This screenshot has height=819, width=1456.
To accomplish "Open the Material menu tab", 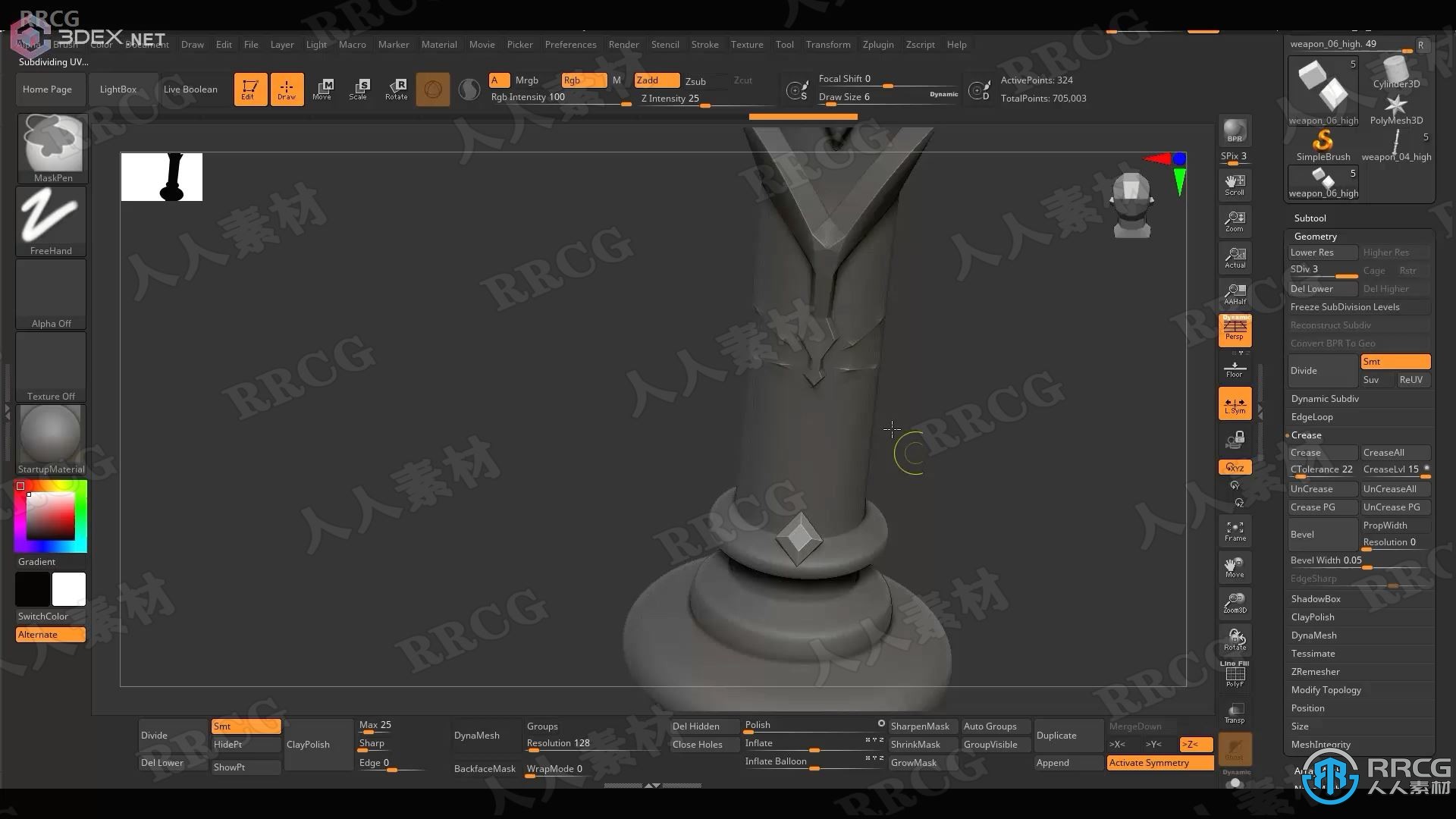I will click(438, 44).
